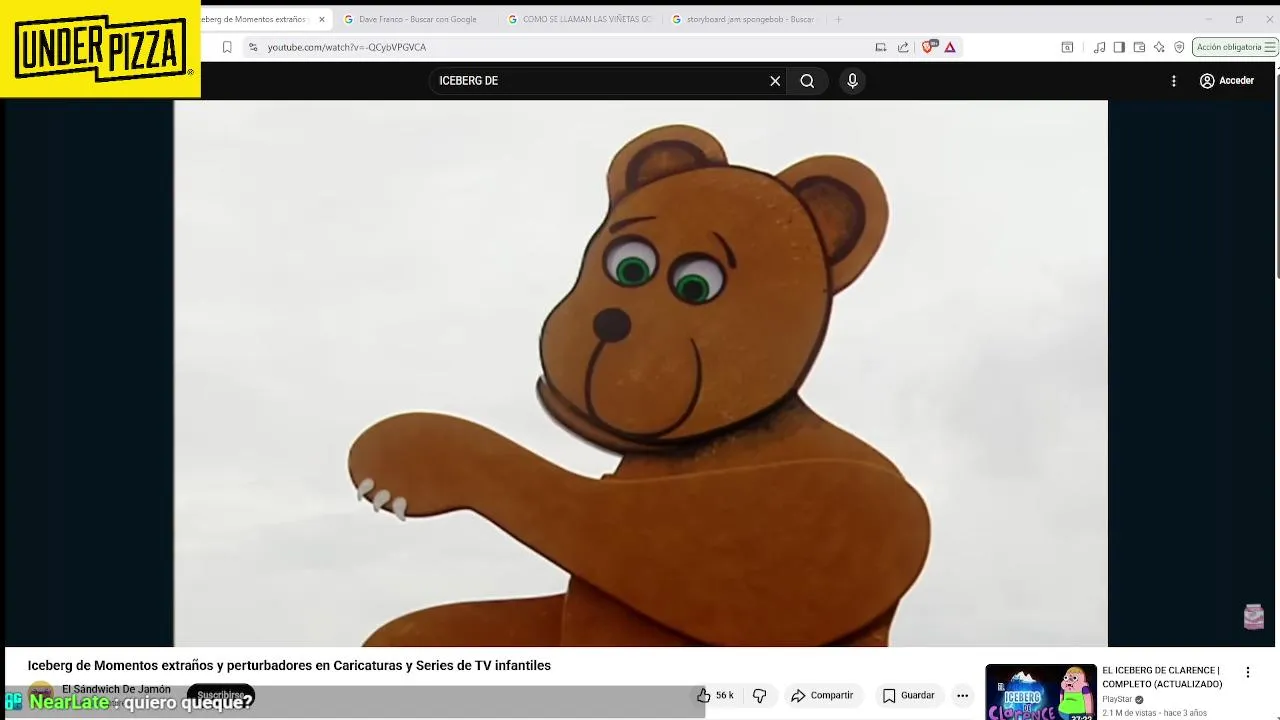The image size is (1280, 720).
Task: Switch to storyboard jam spongebob tab
Action: 745,19
